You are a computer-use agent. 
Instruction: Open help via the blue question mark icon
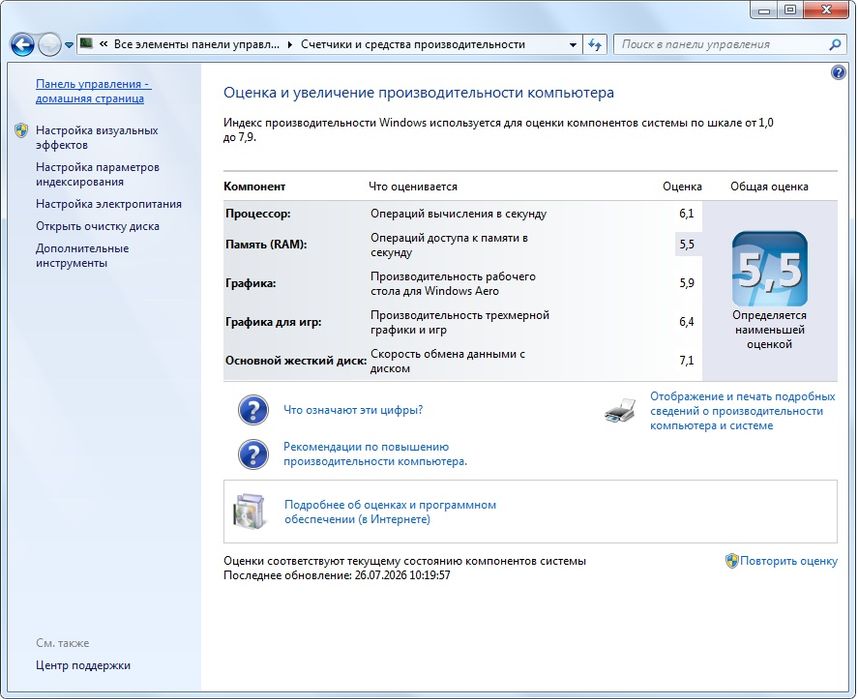(x=838, y=72)
